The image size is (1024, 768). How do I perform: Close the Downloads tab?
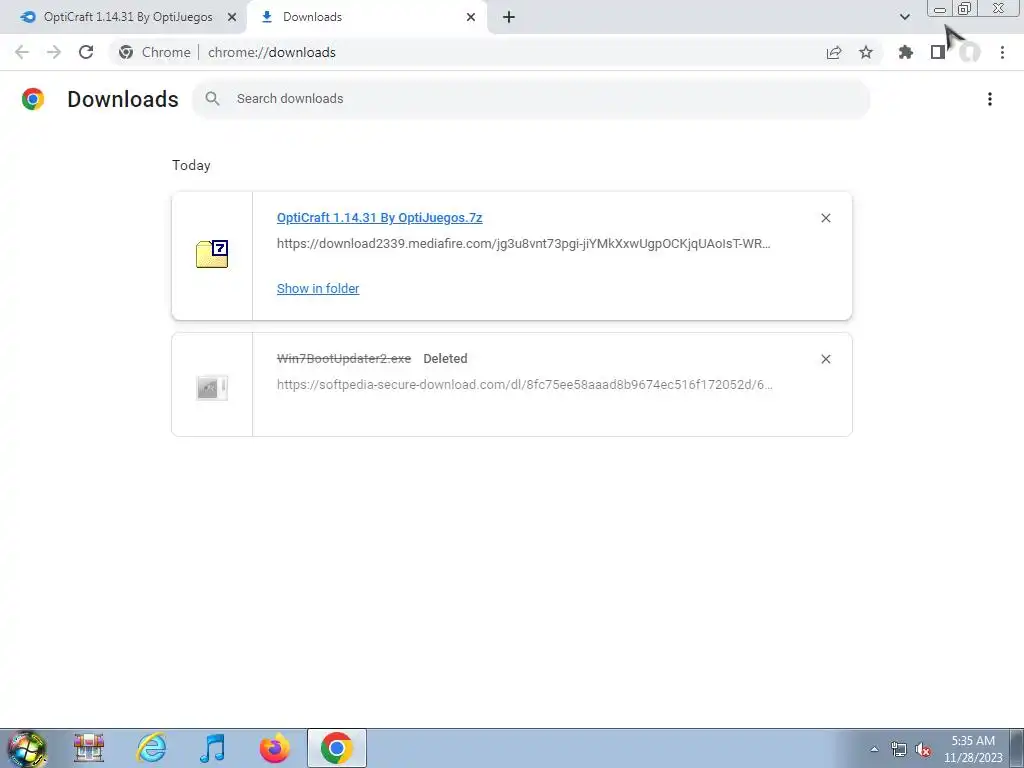pyautogui.click(x=471, y=18)
